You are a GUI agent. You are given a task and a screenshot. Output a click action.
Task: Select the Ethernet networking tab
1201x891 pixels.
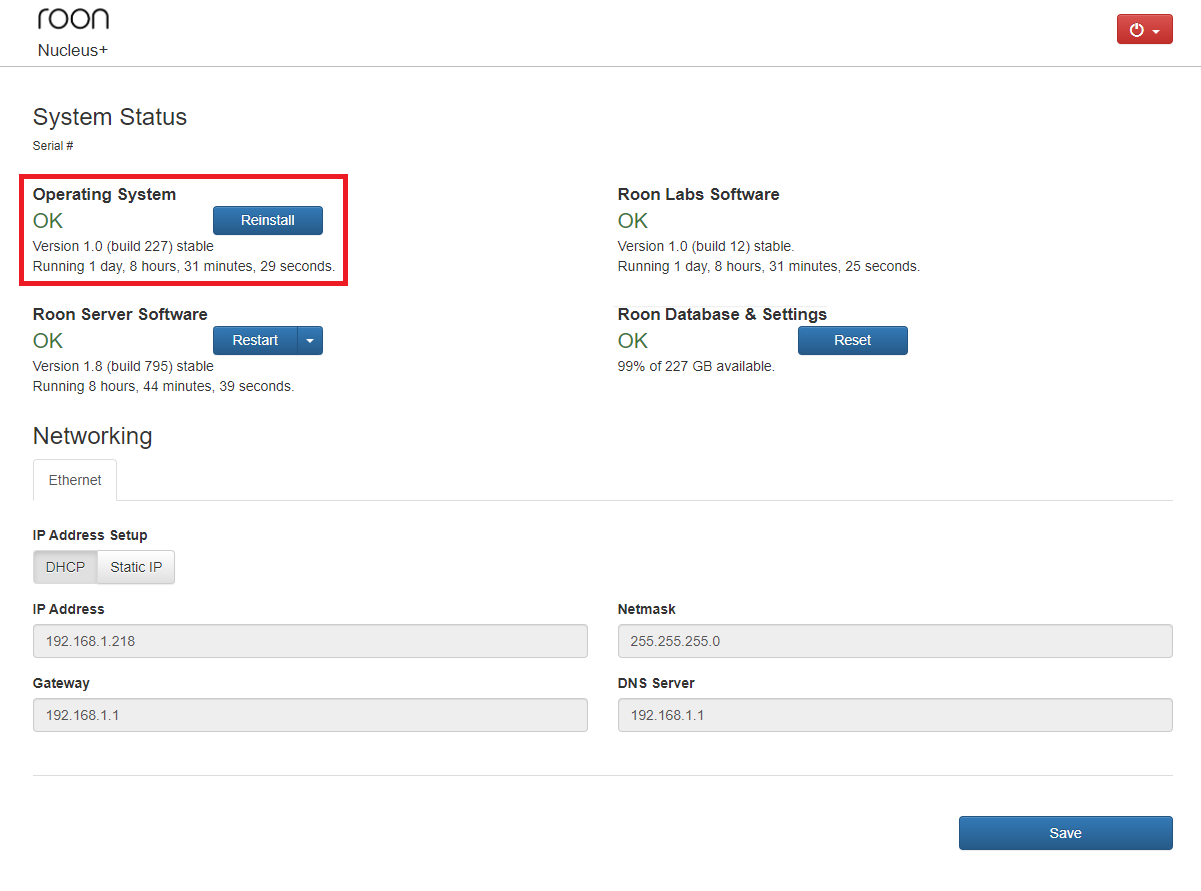click(74, 480)
